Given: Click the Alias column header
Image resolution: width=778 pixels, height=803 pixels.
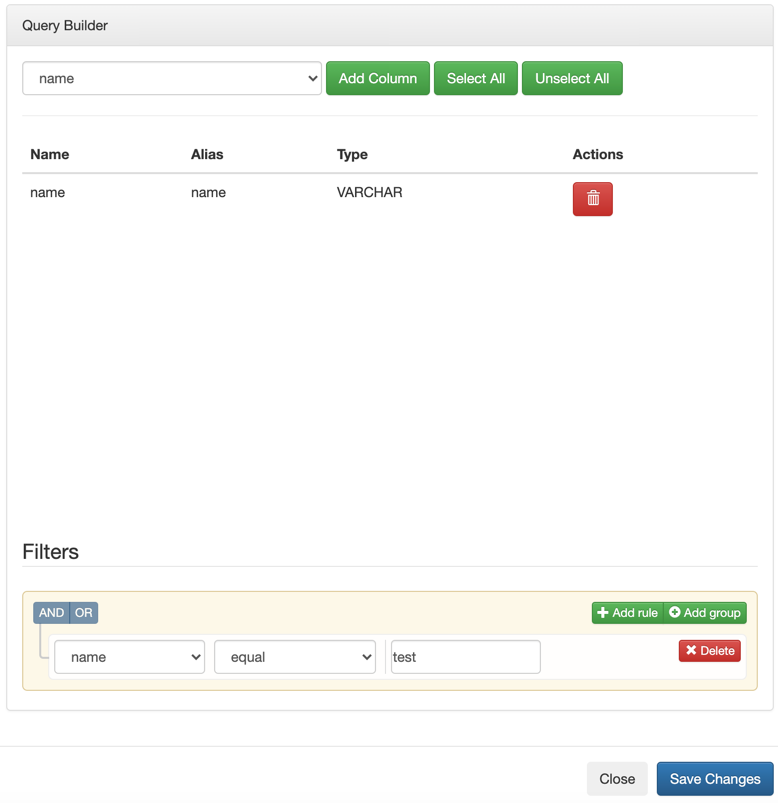Looking at the screenshot, I should point(207,154).
